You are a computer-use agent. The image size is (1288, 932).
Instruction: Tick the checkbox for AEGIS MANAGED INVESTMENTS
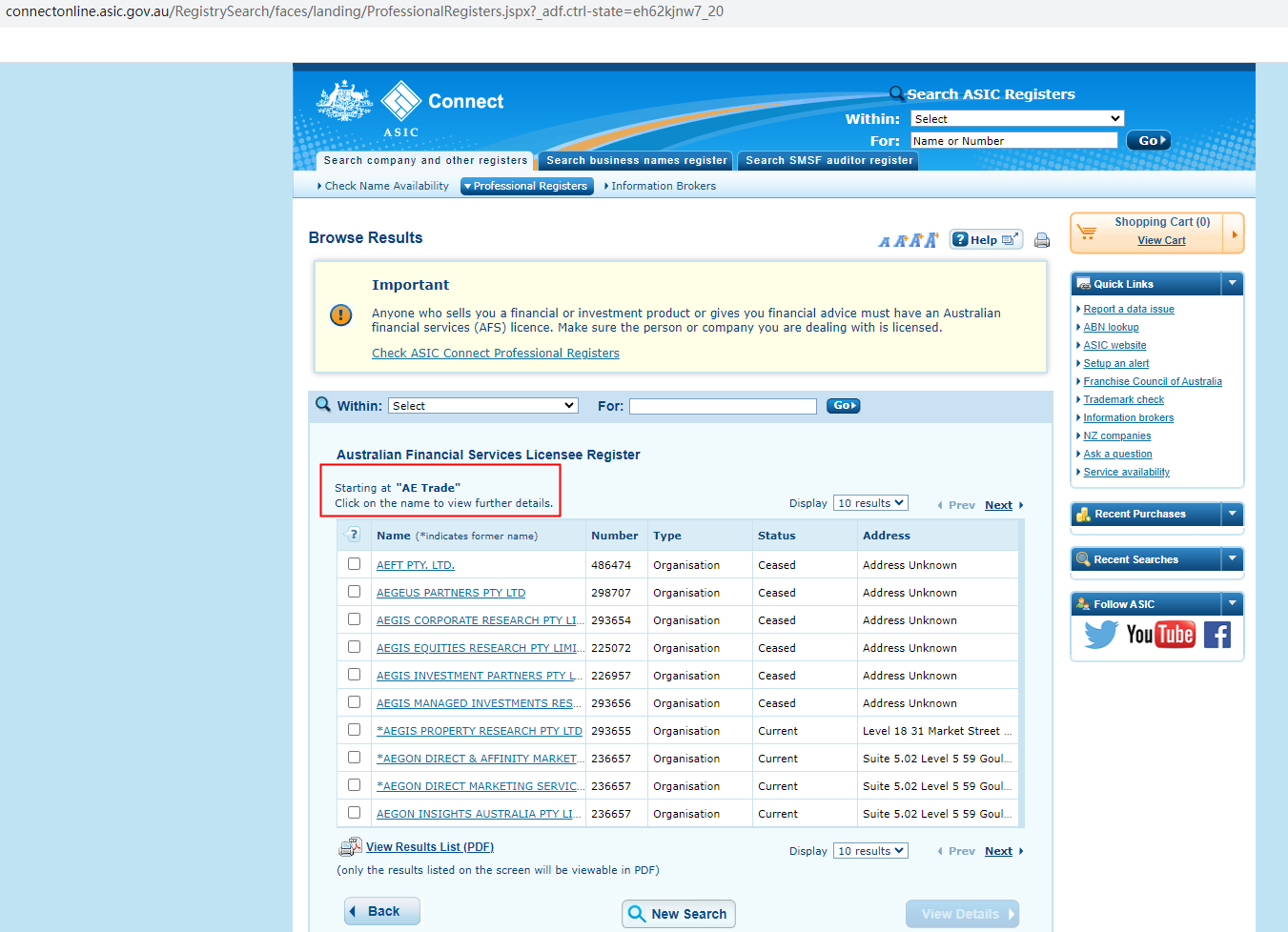(x=354, y=701)
